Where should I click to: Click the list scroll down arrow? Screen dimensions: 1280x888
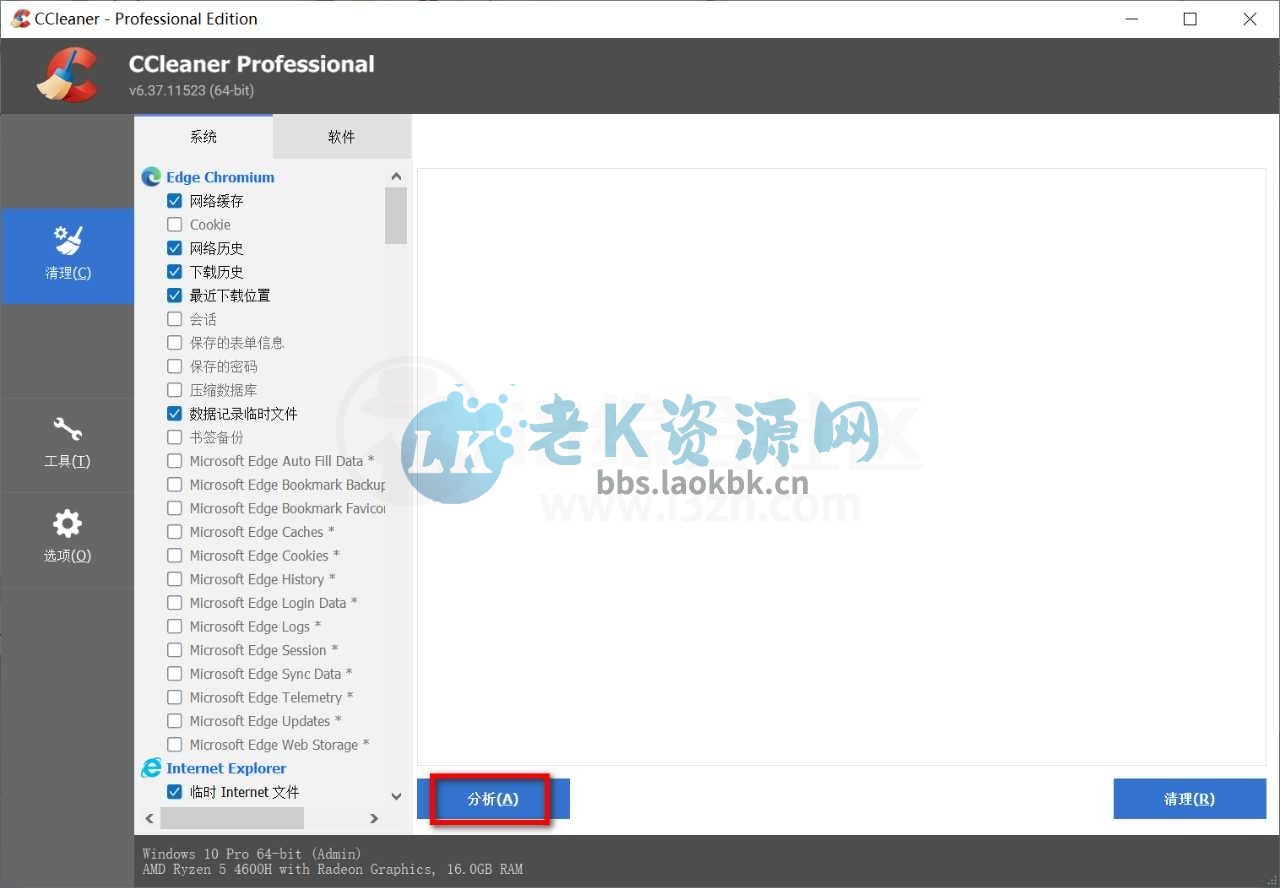pyautogui.click(x=396, y=797)
